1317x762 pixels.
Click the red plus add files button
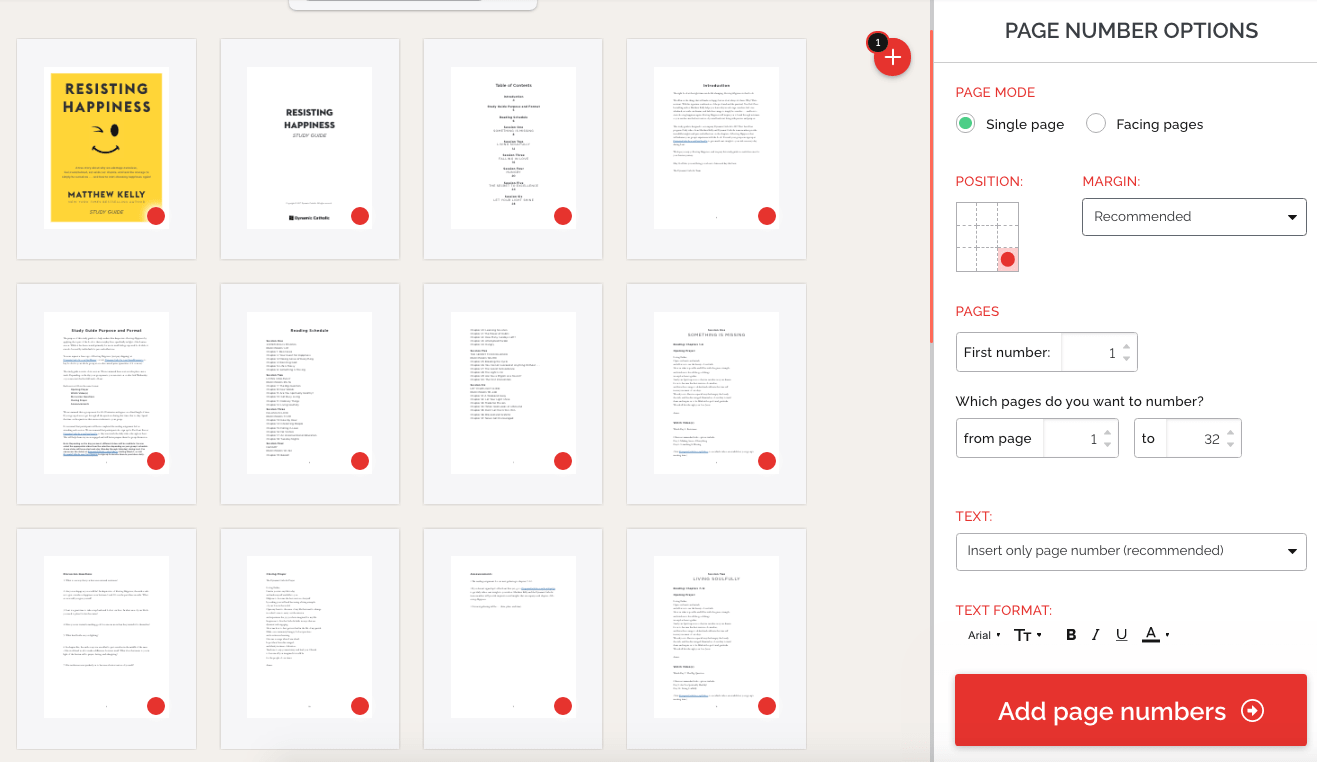click(892, 58)
